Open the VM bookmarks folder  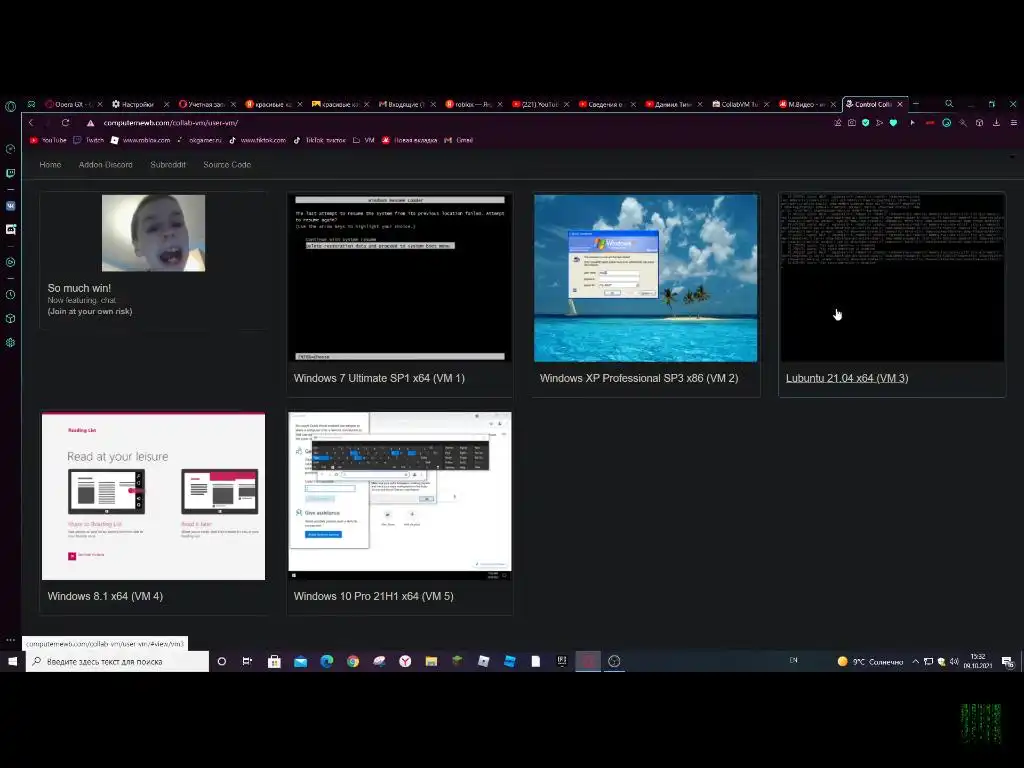[364, 140]
